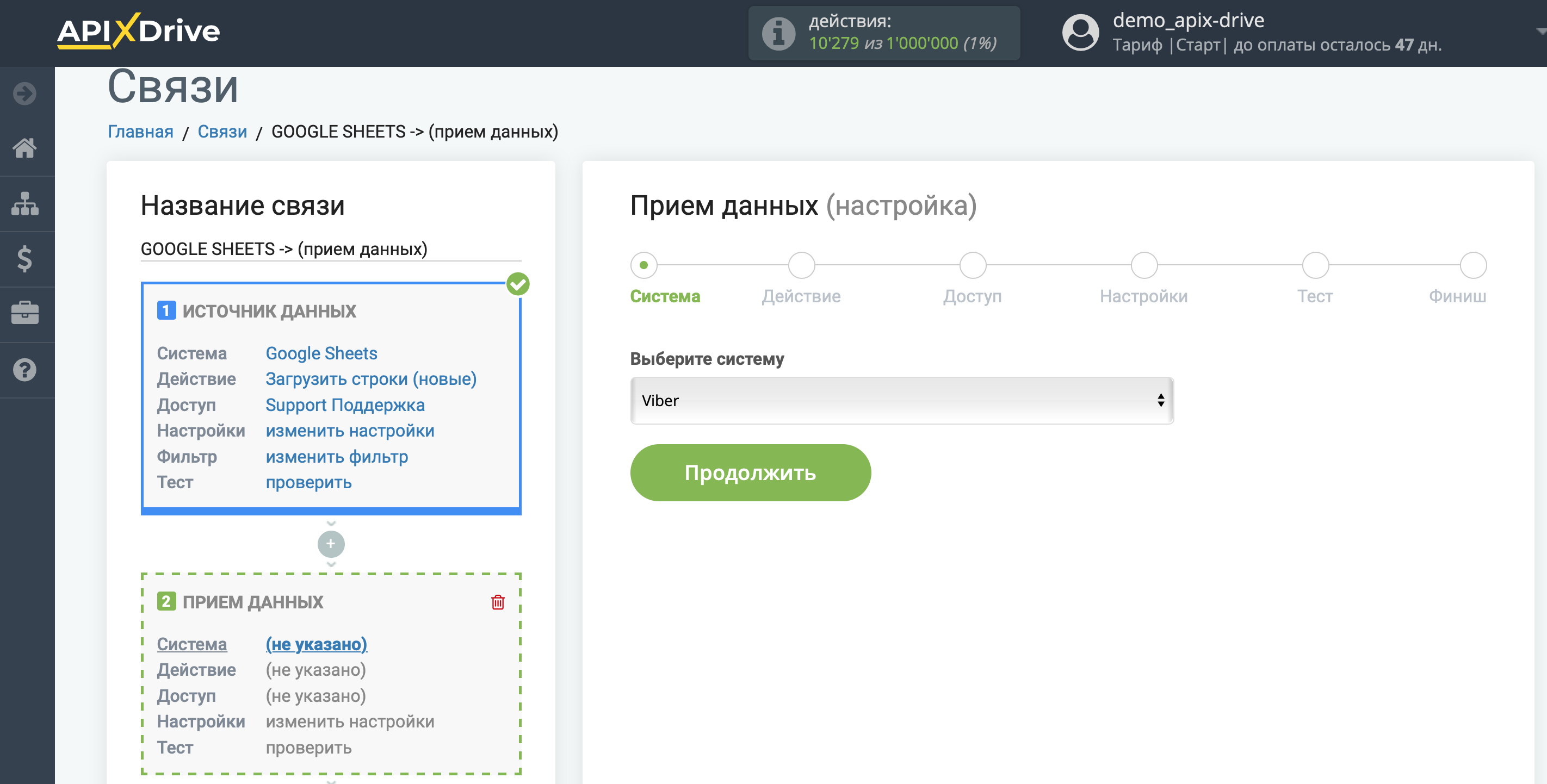The image size is (1547, 784).
Task: Select the Тест wizard step
Action: point(1315,265)
